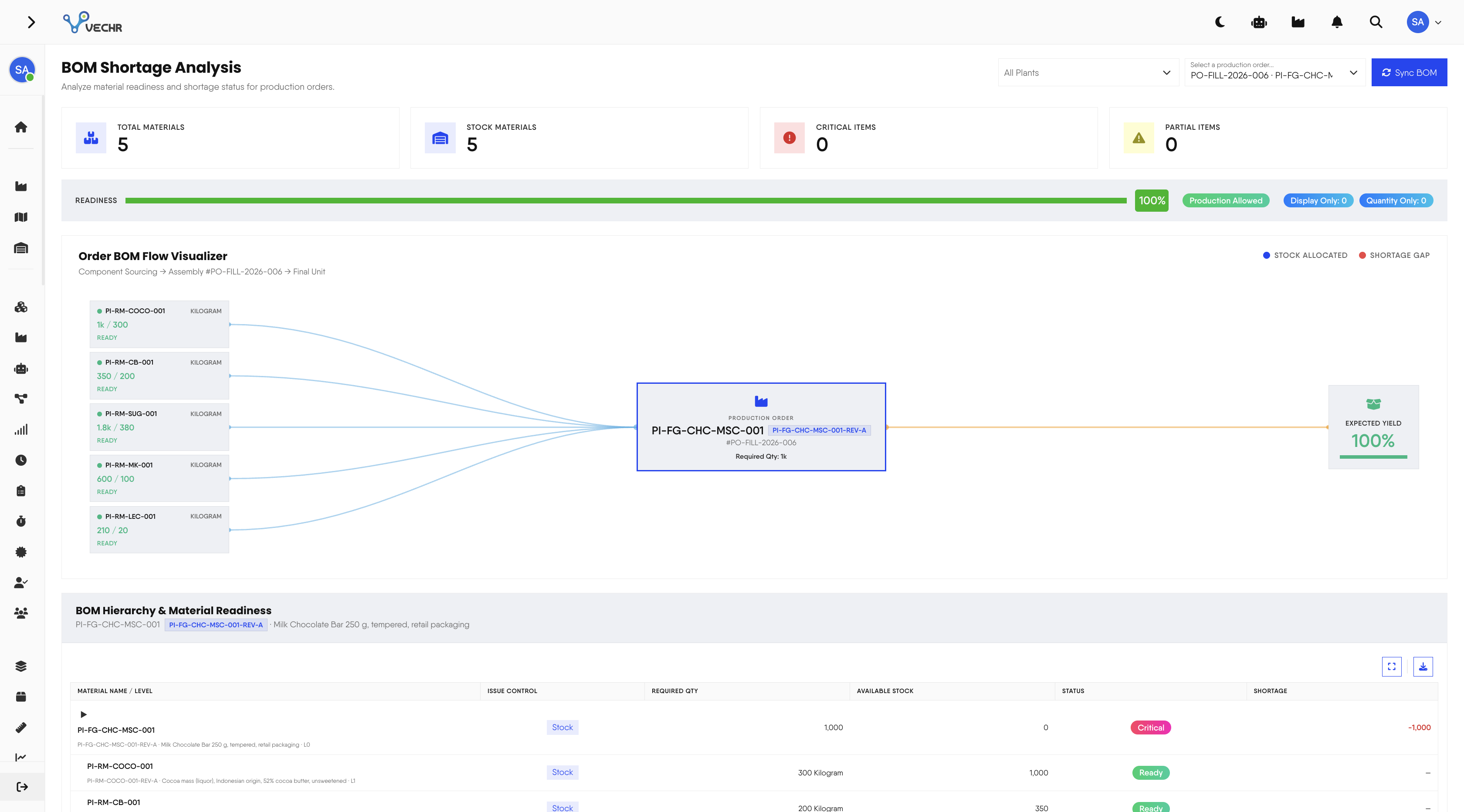
Task: Expand BOM table to fullscreen
Action: [1392, 667]
